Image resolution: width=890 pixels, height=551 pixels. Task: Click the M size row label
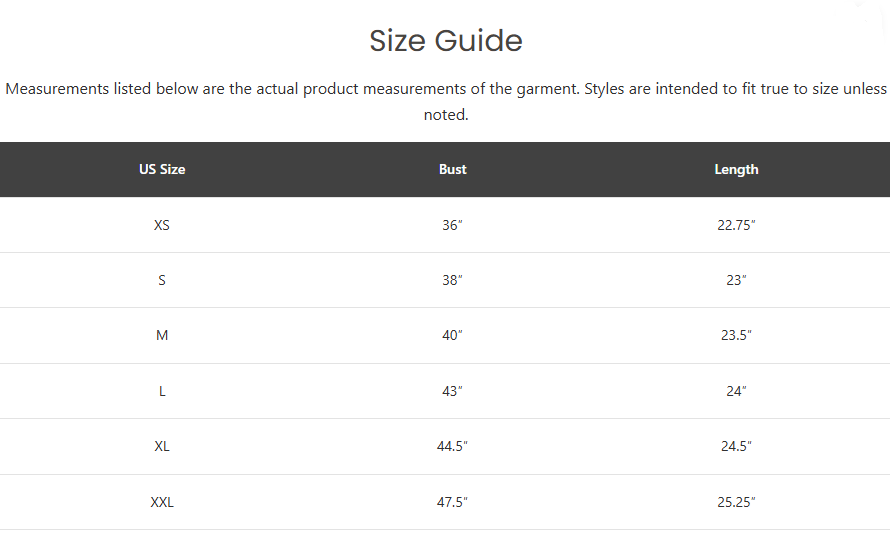(162, 335)
